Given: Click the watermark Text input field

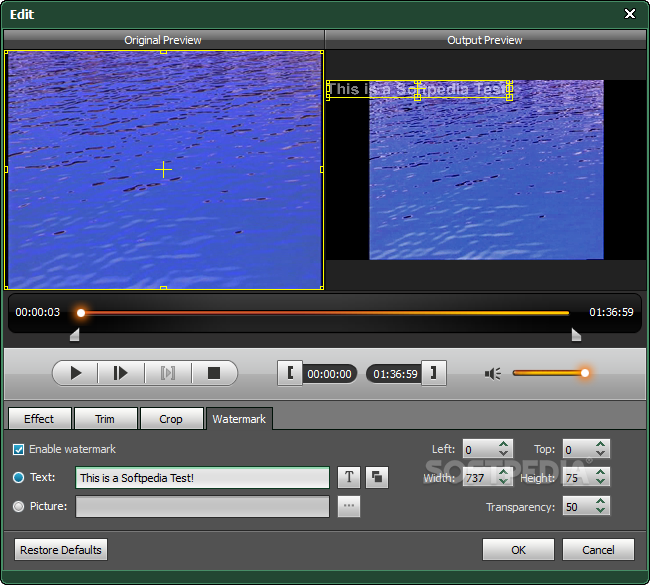Looking at the screenshot, I should click(x=202, y=478).
